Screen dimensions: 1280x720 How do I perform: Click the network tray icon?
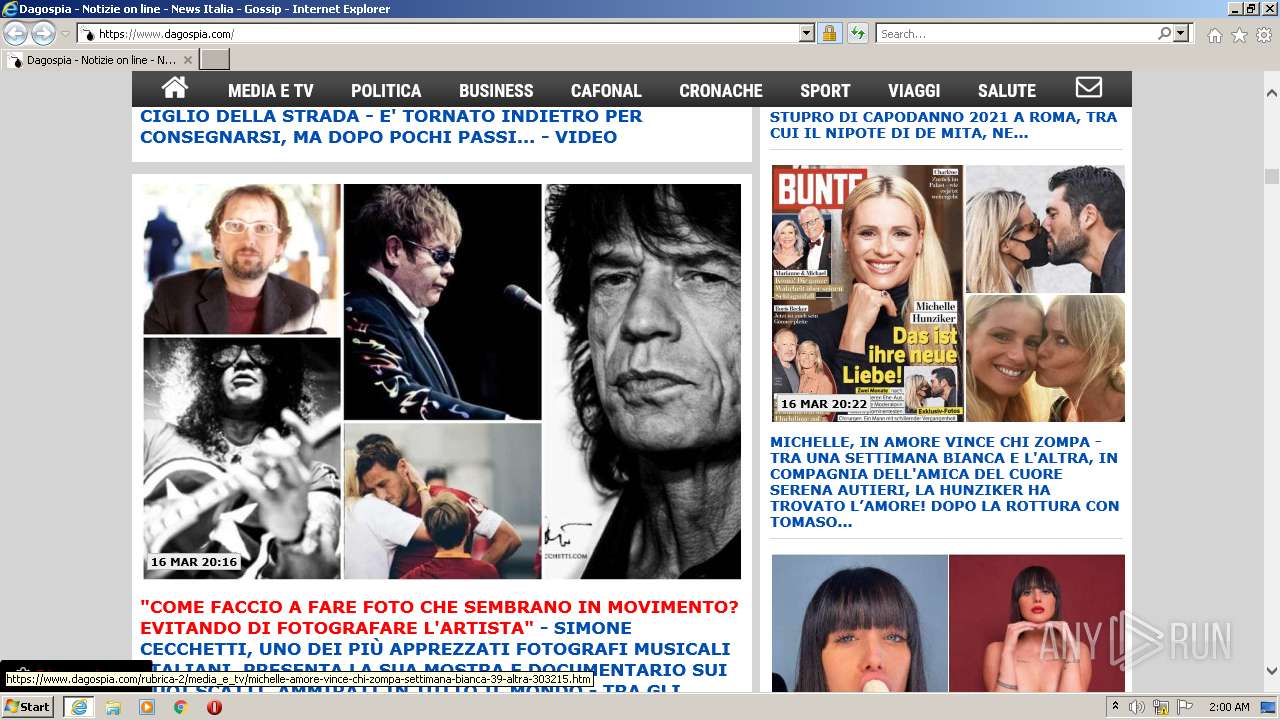coord(1161,707)
